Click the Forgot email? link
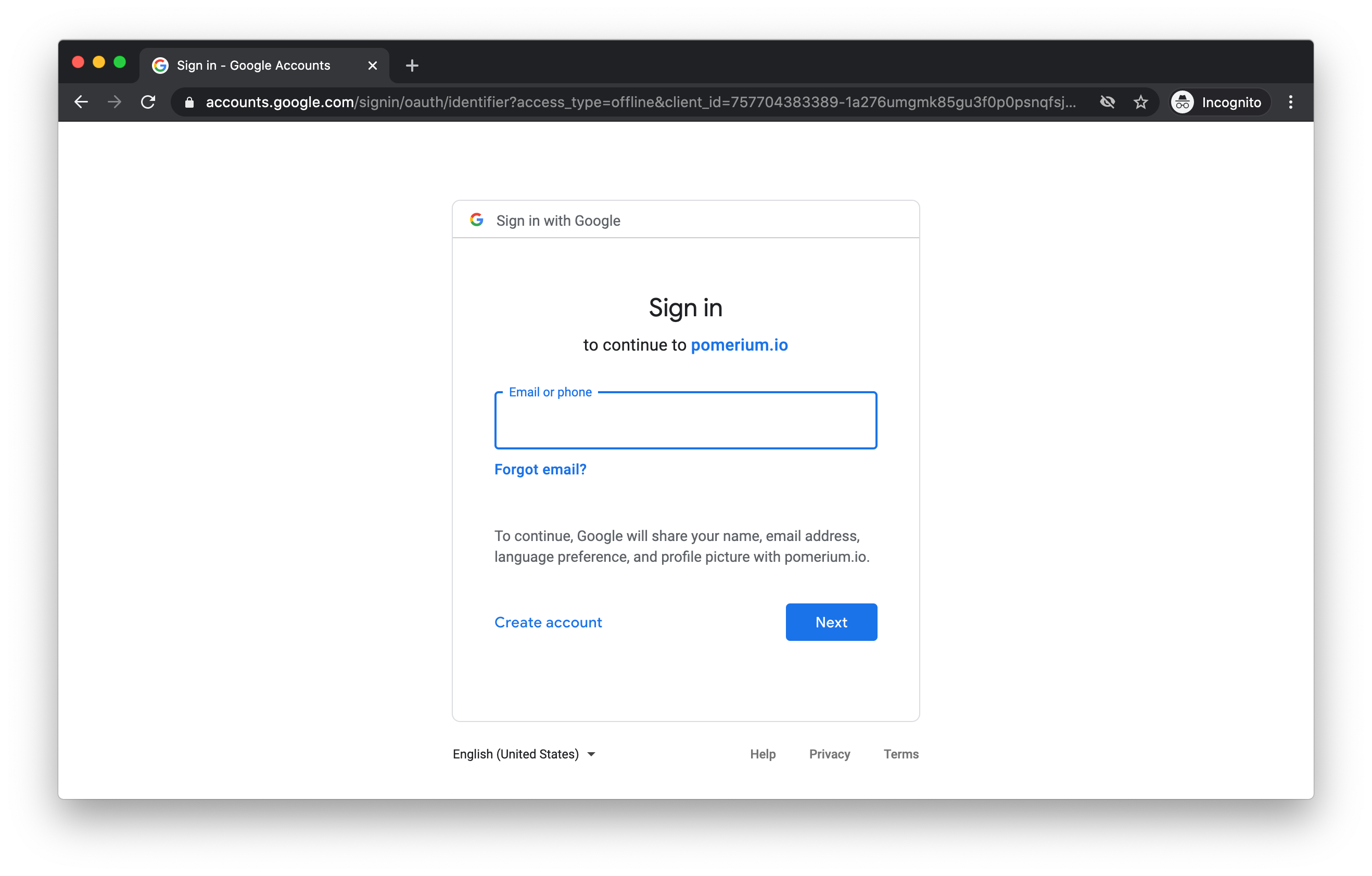Screen dimensions: 1372x876 pyautogui.click(x=540, y=469)
